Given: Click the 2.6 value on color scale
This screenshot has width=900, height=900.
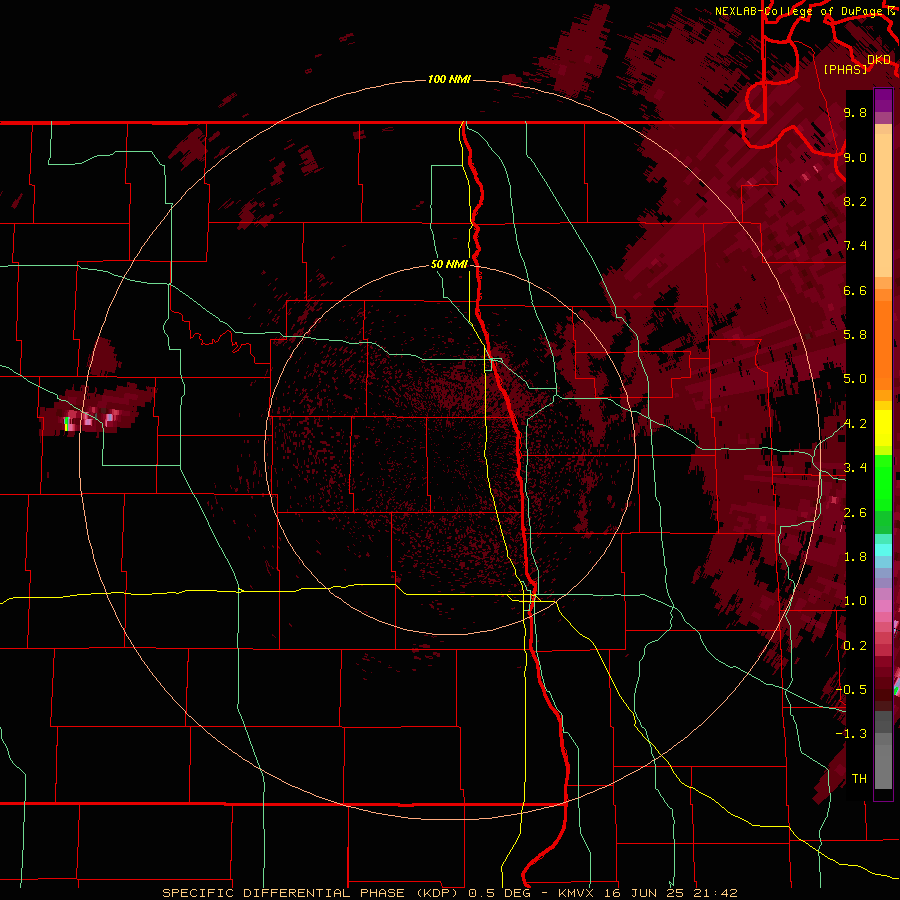Looking at the screenshot, I should [855, 513].
